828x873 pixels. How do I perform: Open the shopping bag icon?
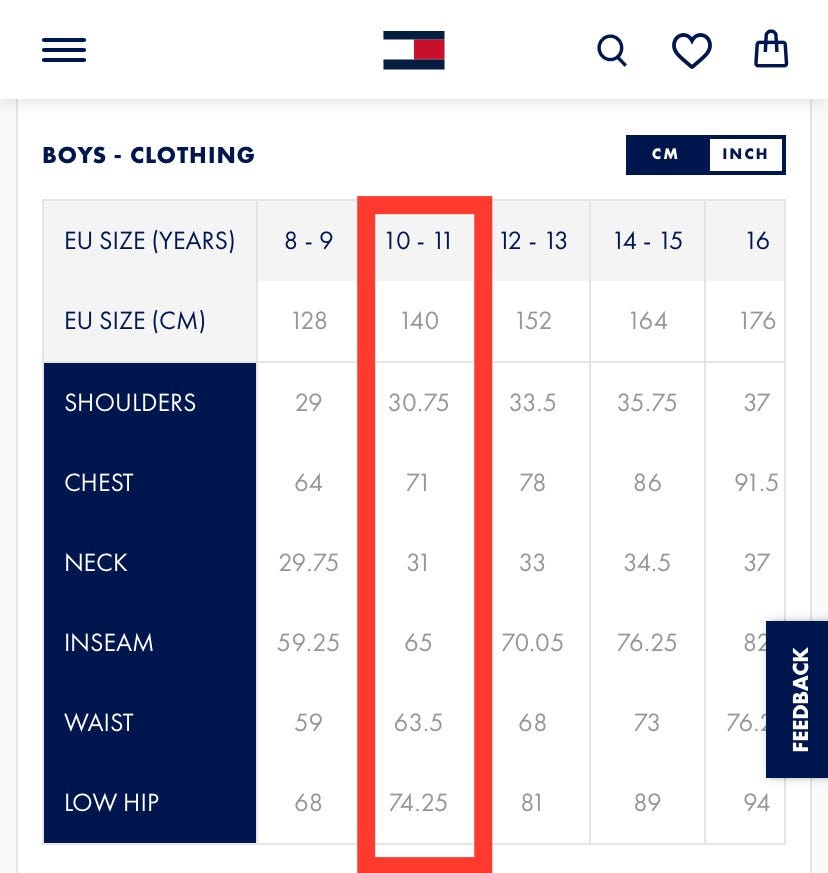[771, 49]
